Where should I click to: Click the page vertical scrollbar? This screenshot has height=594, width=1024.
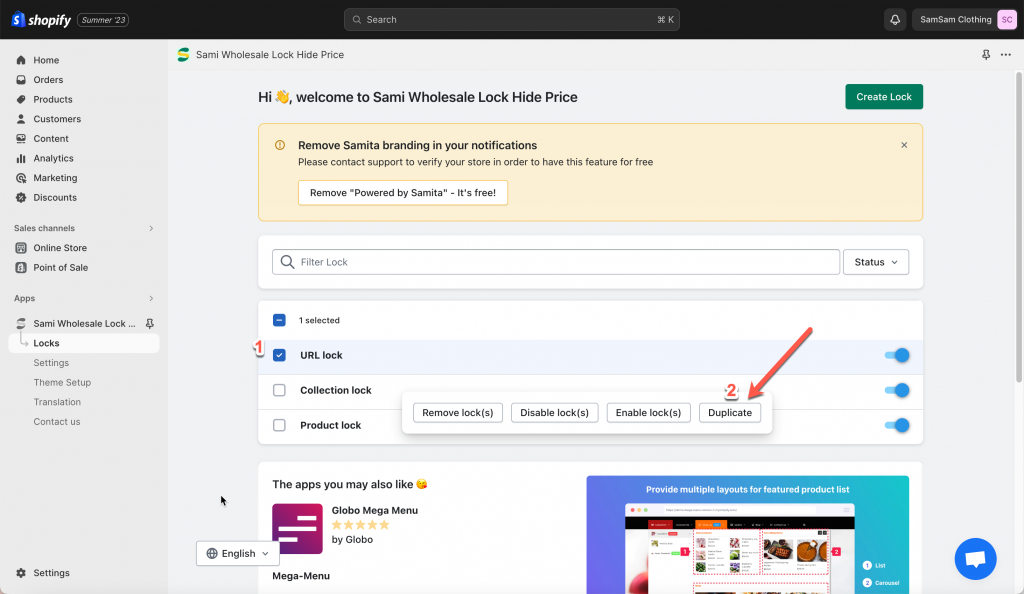pyautogui.click(x=1018, y=228)
